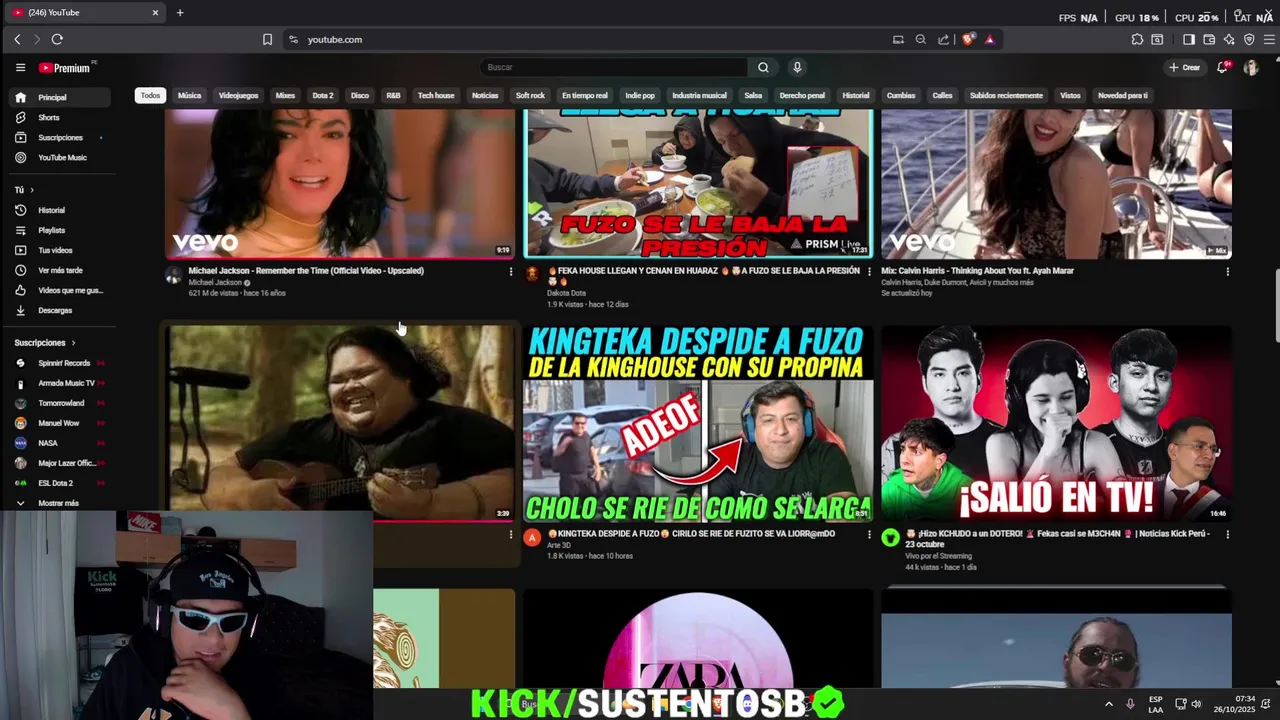
Task: Select the Tech house filter chip
Action: (436, 95)
